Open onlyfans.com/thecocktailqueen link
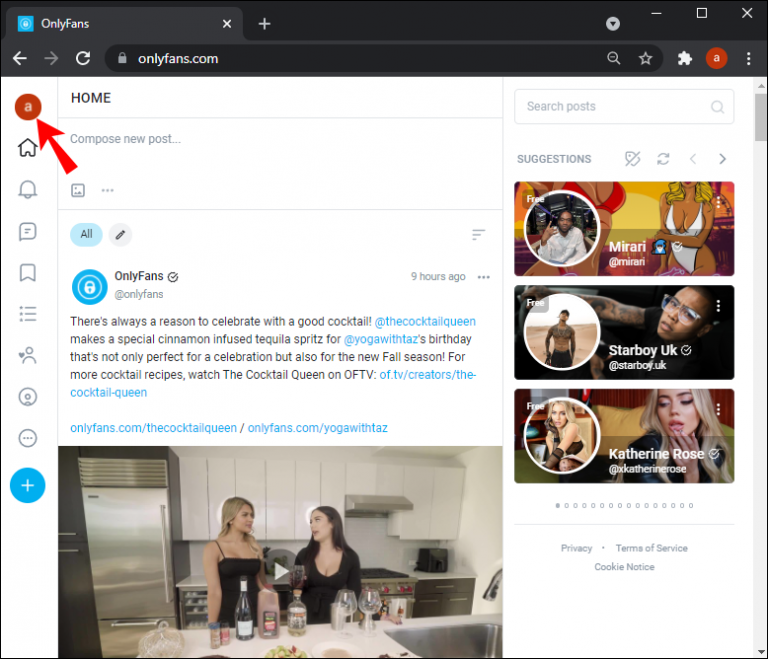Image resolution: width=768 pixels, height=659 pixels. click(x=153, y=428)
